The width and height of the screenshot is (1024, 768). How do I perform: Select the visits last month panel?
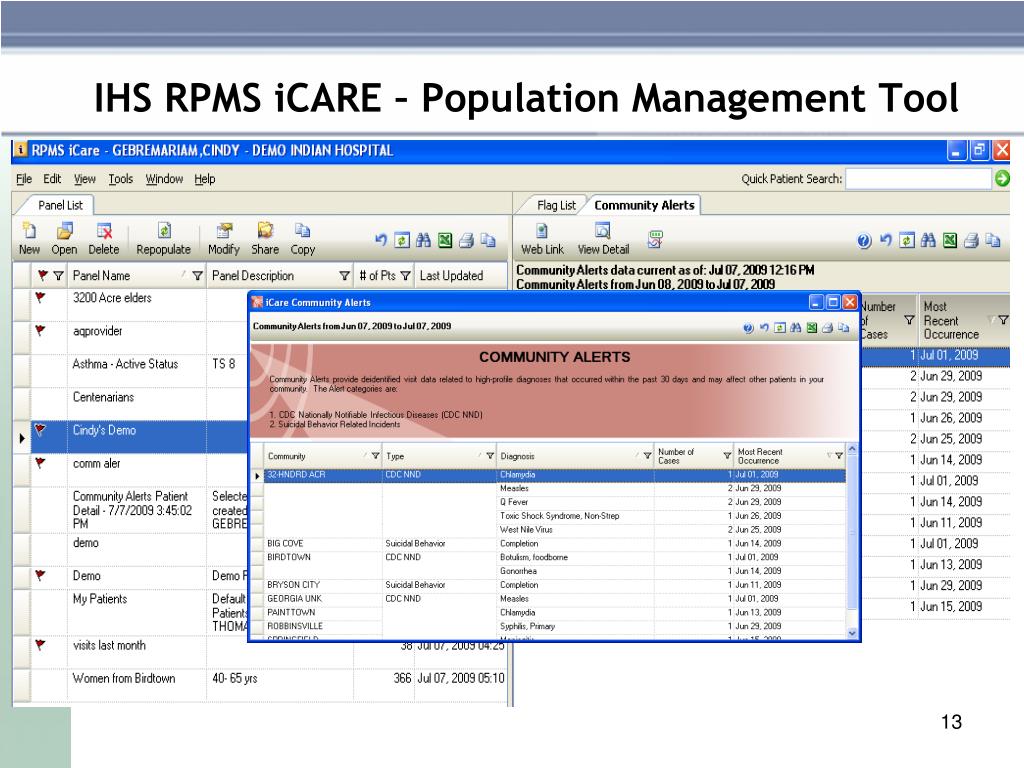(x=261, y=652)
